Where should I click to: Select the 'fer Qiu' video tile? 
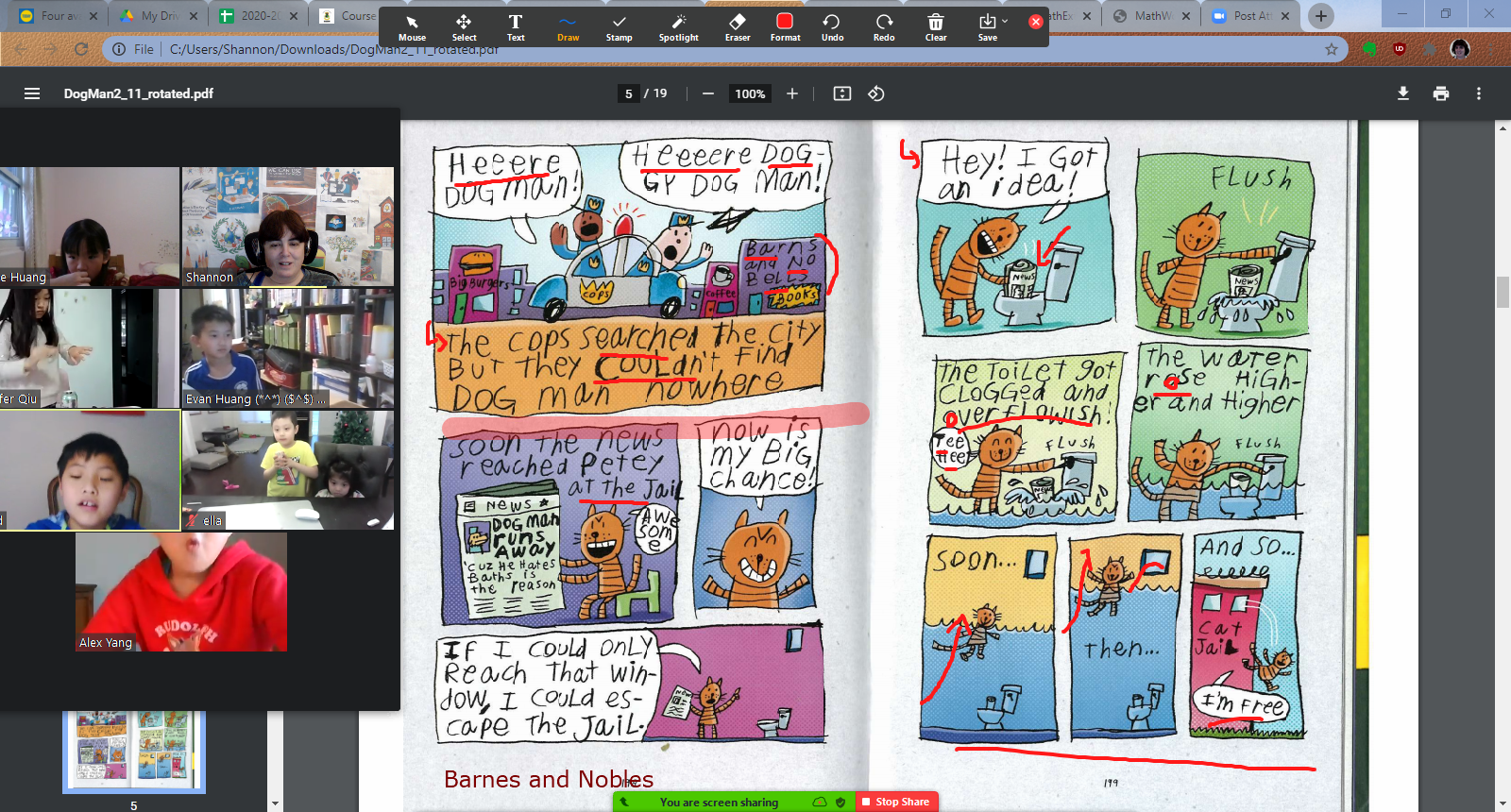(90, 348)
